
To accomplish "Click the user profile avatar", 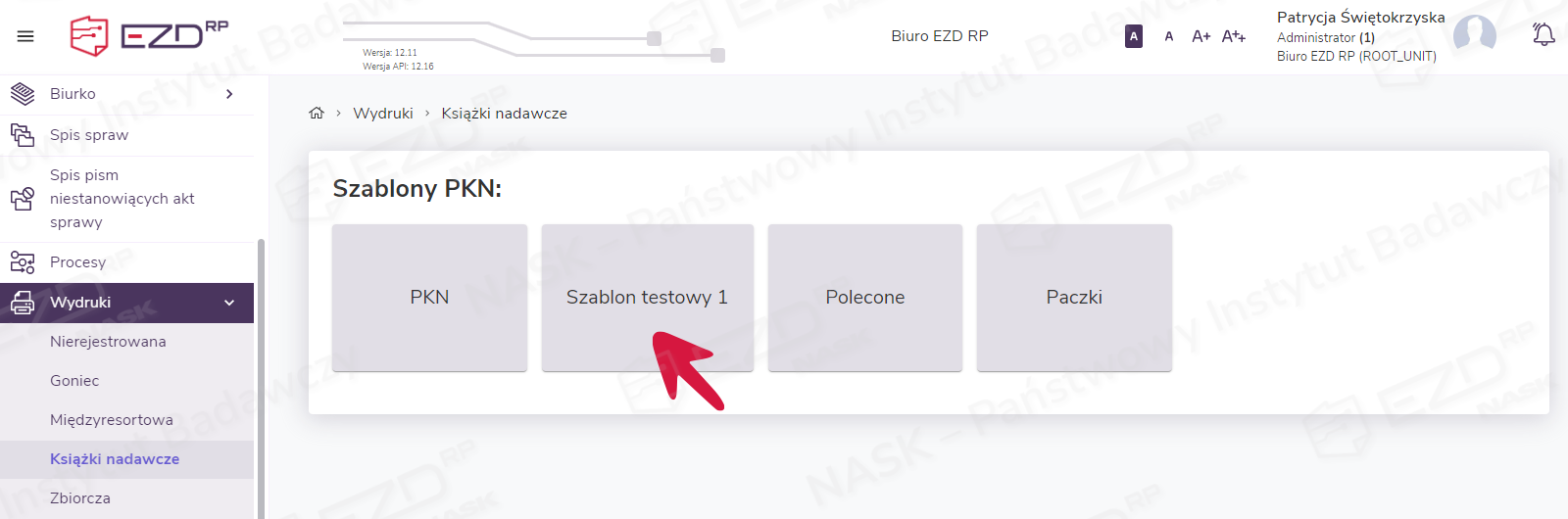I will pyautogui.click(x=1474, y=35).
